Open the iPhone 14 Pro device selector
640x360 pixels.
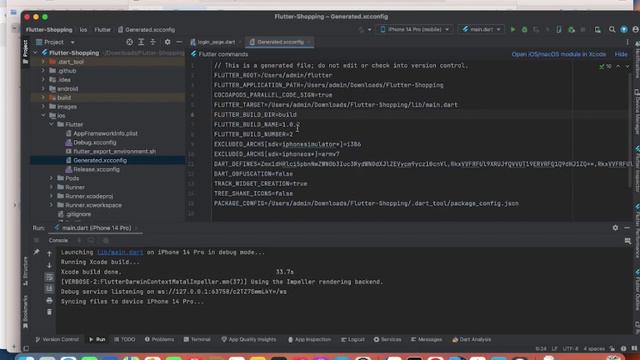point(414,29)
